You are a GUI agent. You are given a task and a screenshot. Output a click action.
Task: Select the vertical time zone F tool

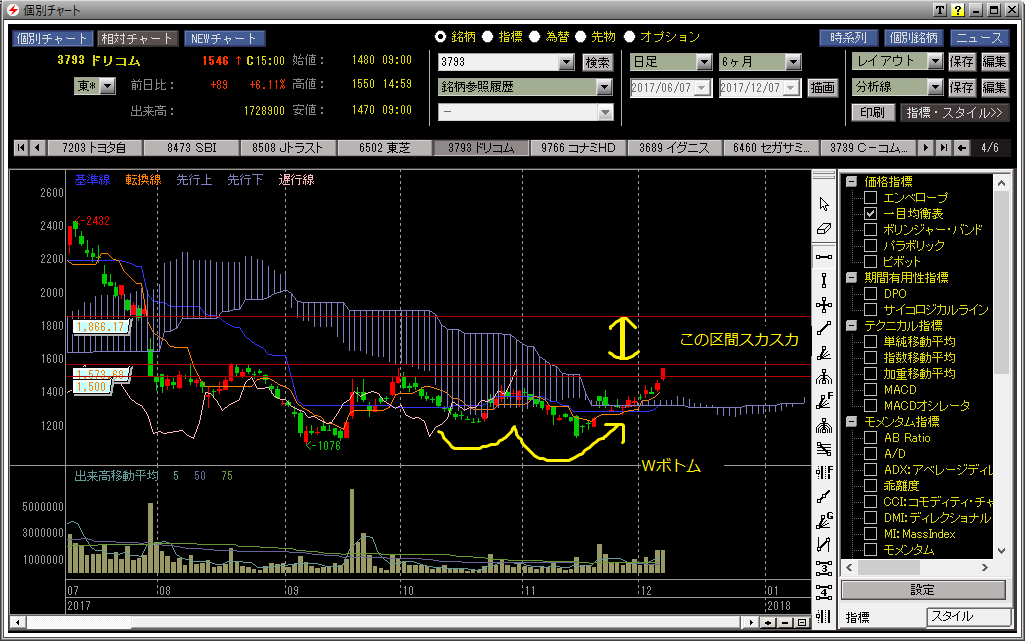point(824,472)
